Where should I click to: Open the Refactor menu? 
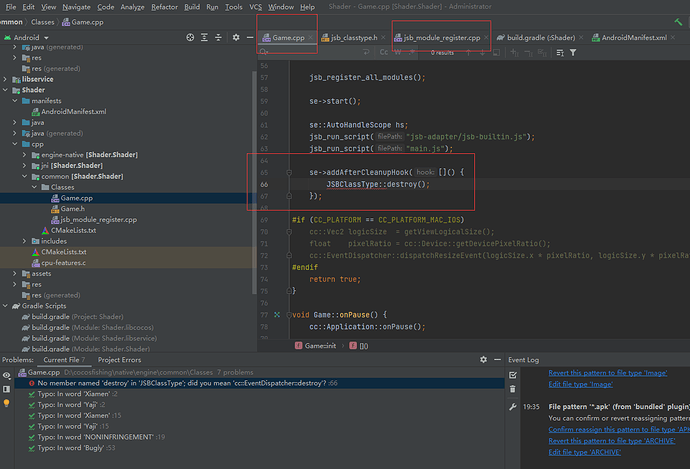point(164,7)
